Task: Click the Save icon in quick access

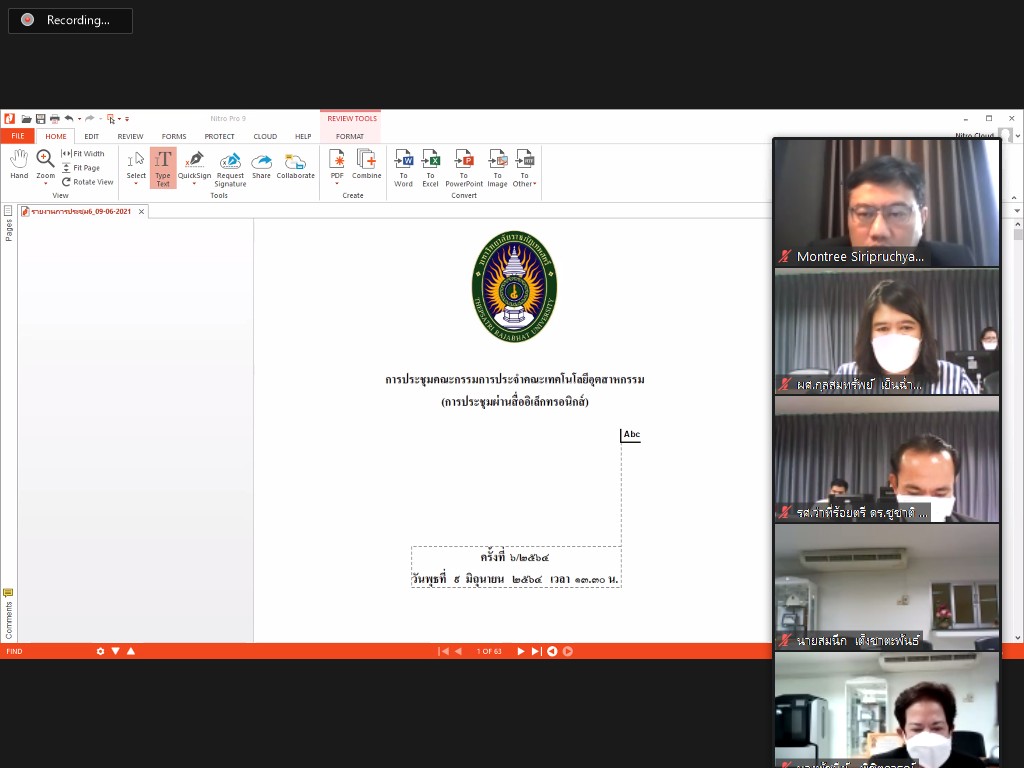Action: (40, 119)
